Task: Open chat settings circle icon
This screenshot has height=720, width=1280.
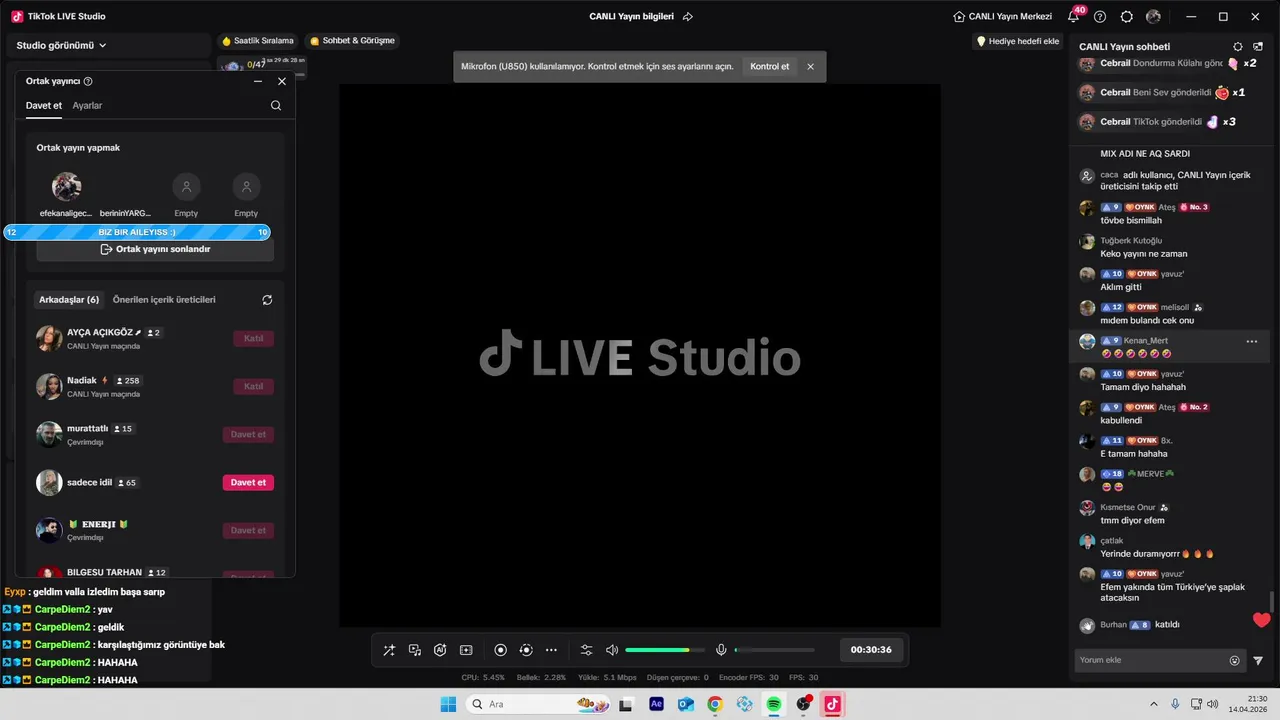Action: (x=1238, y=47)
